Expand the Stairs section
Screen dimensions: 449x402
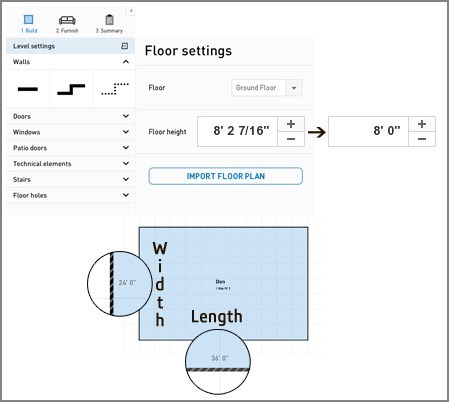click(126, 179)
